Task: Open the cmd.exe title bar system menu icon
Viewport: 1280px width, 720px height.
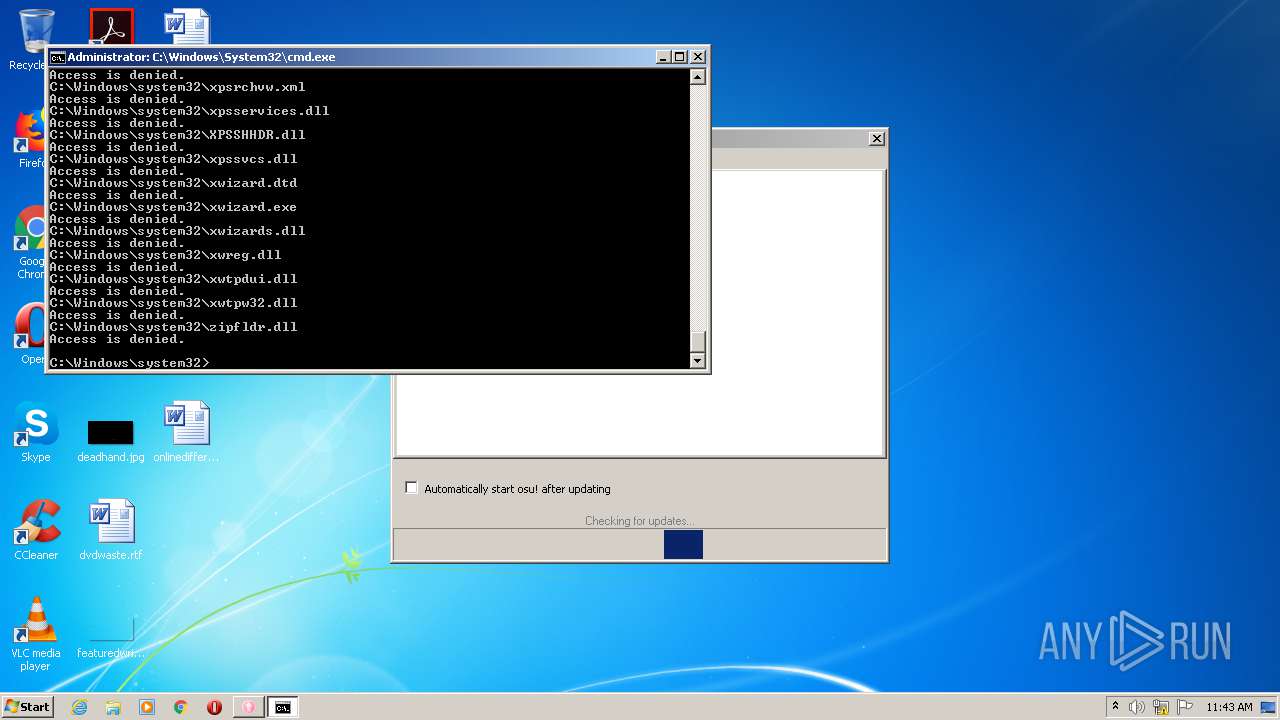Action: point(58,57)
